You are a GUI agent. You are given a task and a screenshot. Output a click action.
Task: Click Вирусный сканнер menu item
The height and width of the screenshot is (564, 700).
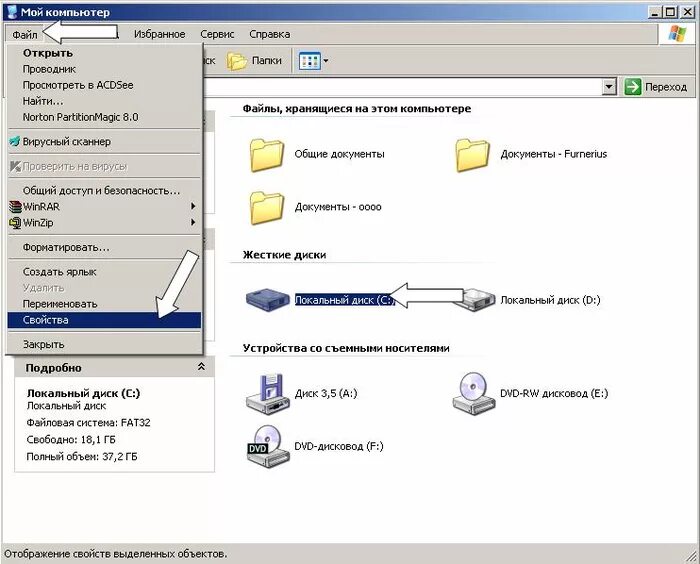104,142
